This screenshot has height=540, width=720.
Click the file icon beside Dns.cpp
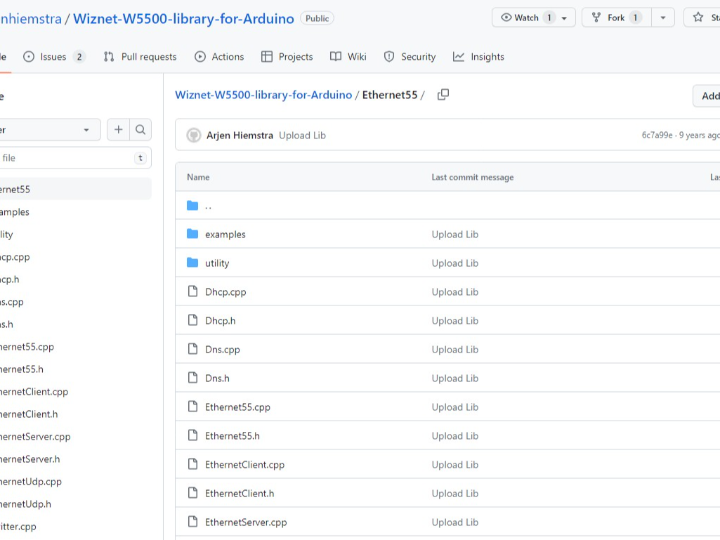point(193,349)
